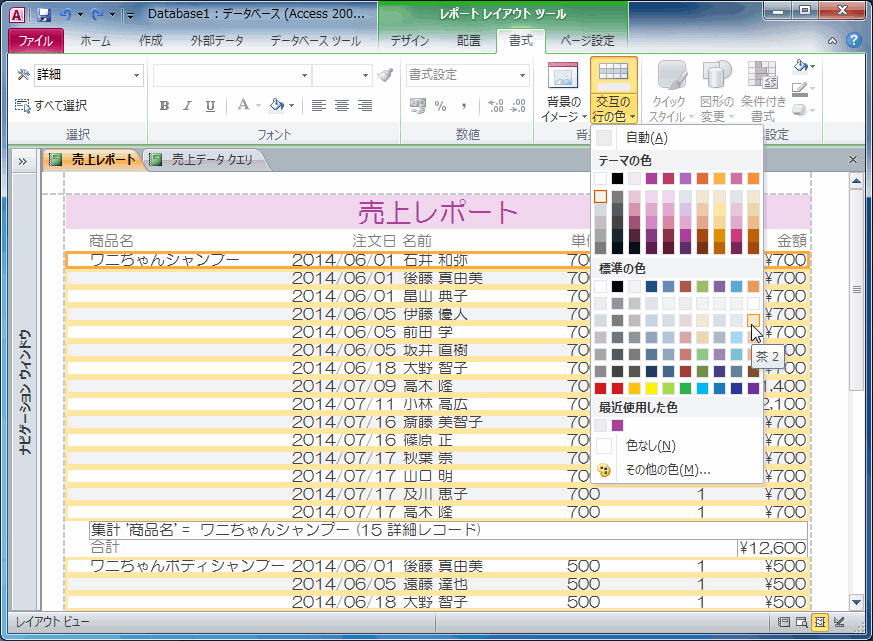The width and height of the screenshot is (873, 641).
Task: Open the font size dropdown
Action: point(367,76)
